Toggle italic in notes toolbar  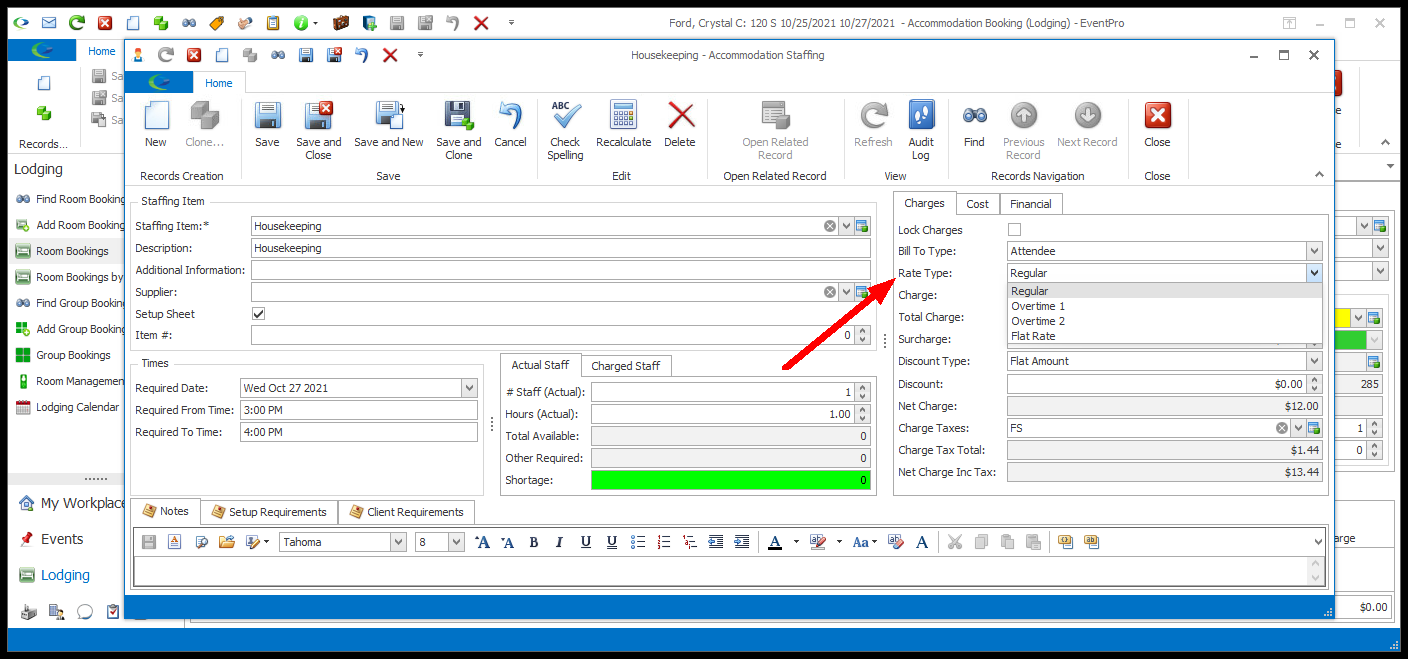[x=560, y=542]
